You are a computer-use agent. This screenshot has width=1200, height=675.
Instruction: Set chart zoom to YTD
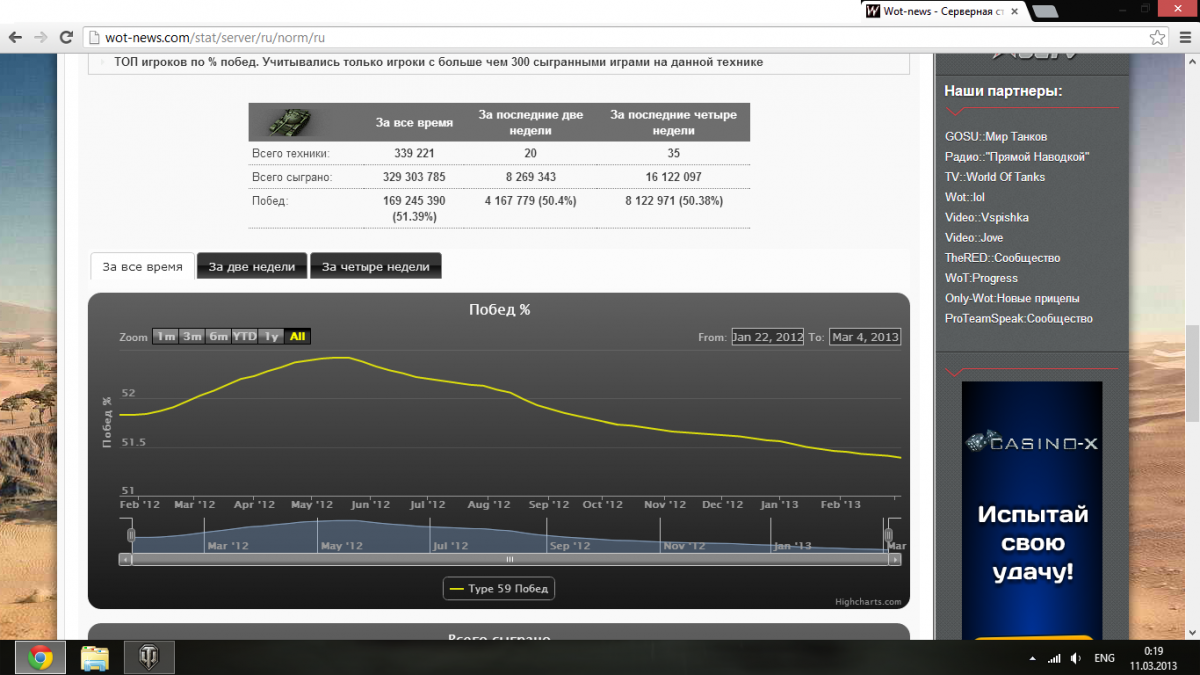pyautogui.click(x=245, y=337)
